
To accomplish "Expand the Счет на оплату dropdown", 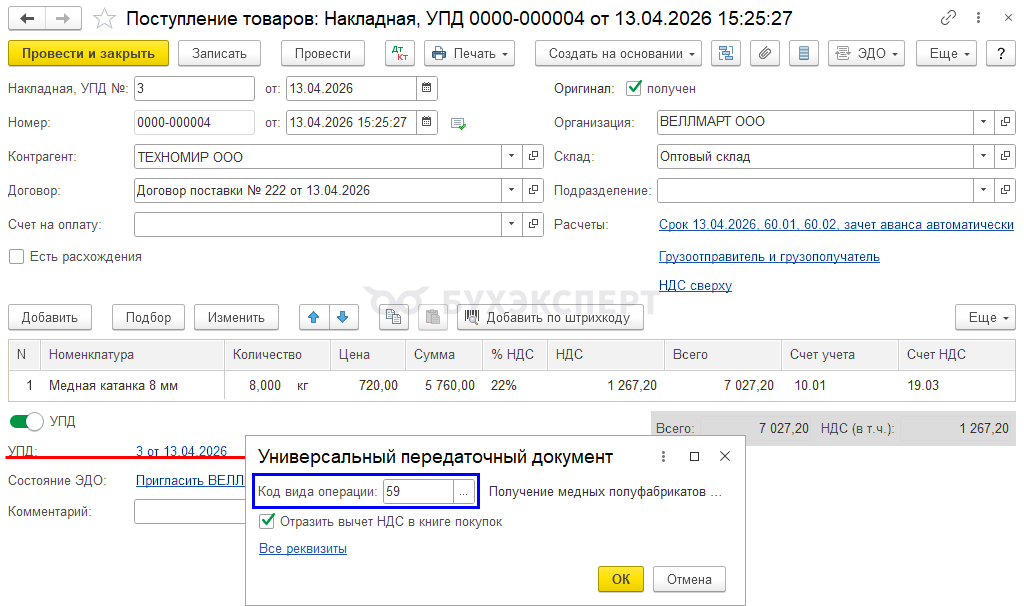I will (x=512, y=224).
